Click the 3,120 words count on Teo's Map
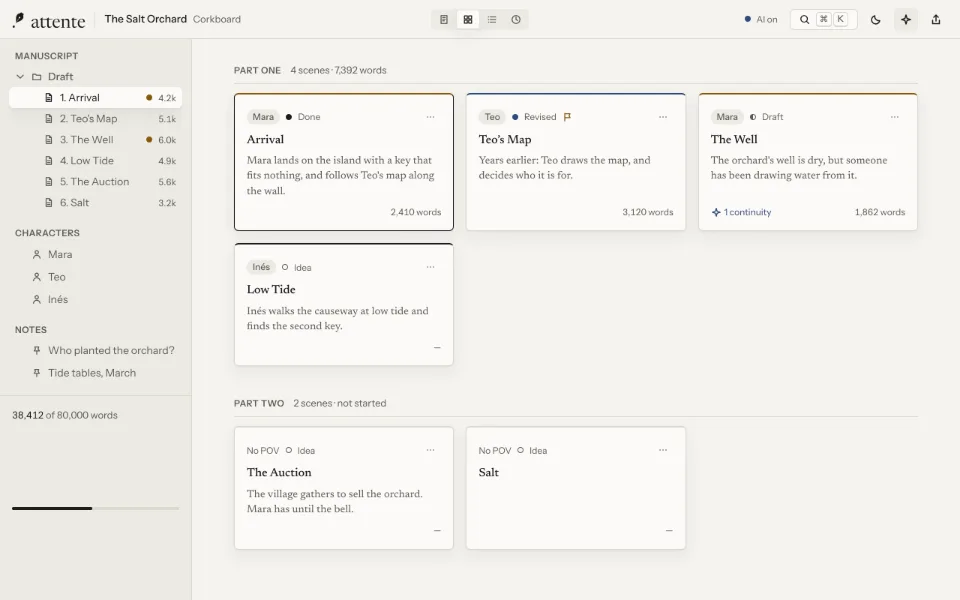This screenshot has height=600, width=960. coord(648,212)
